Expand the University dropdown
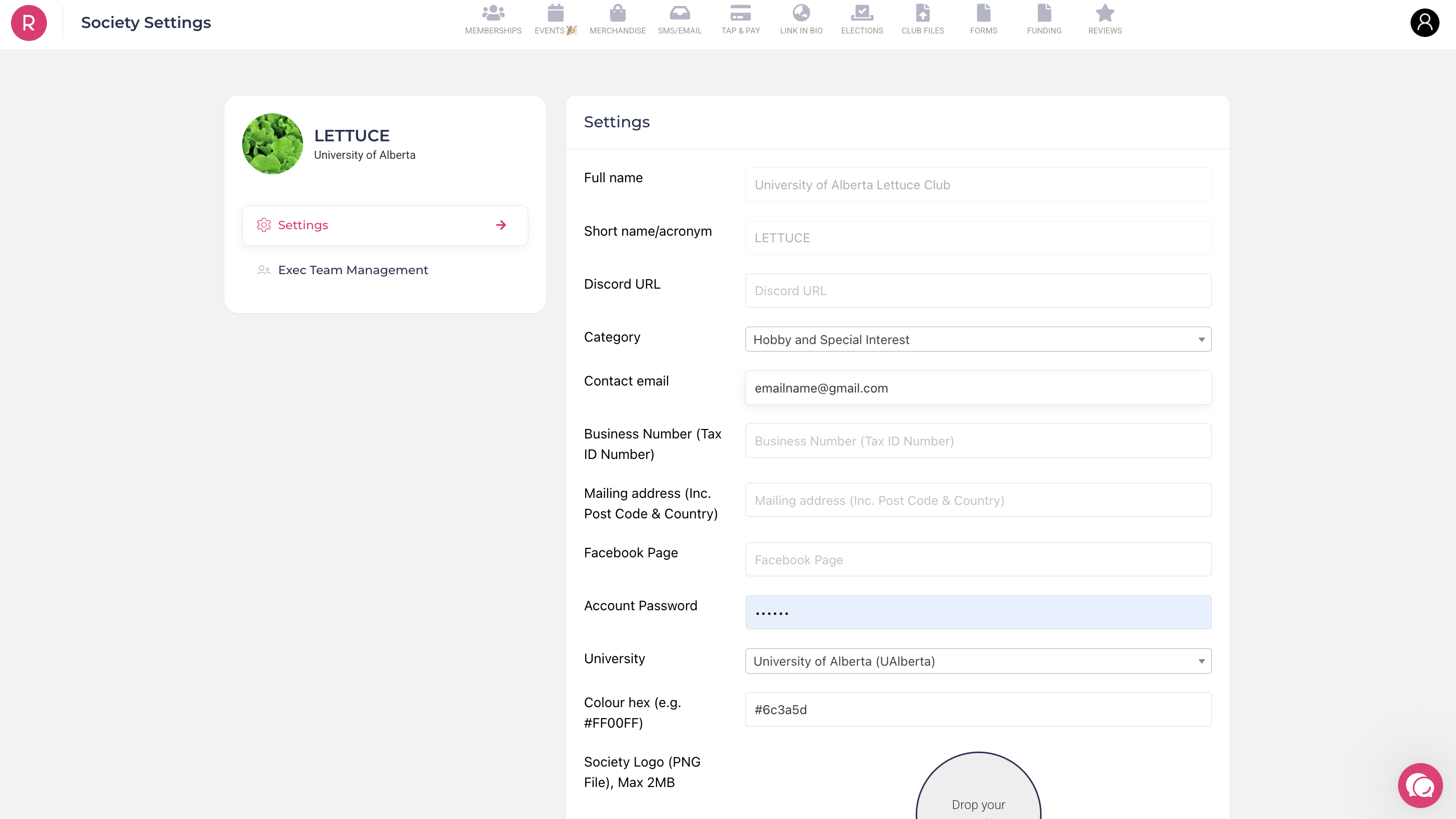 click(978, 661)
